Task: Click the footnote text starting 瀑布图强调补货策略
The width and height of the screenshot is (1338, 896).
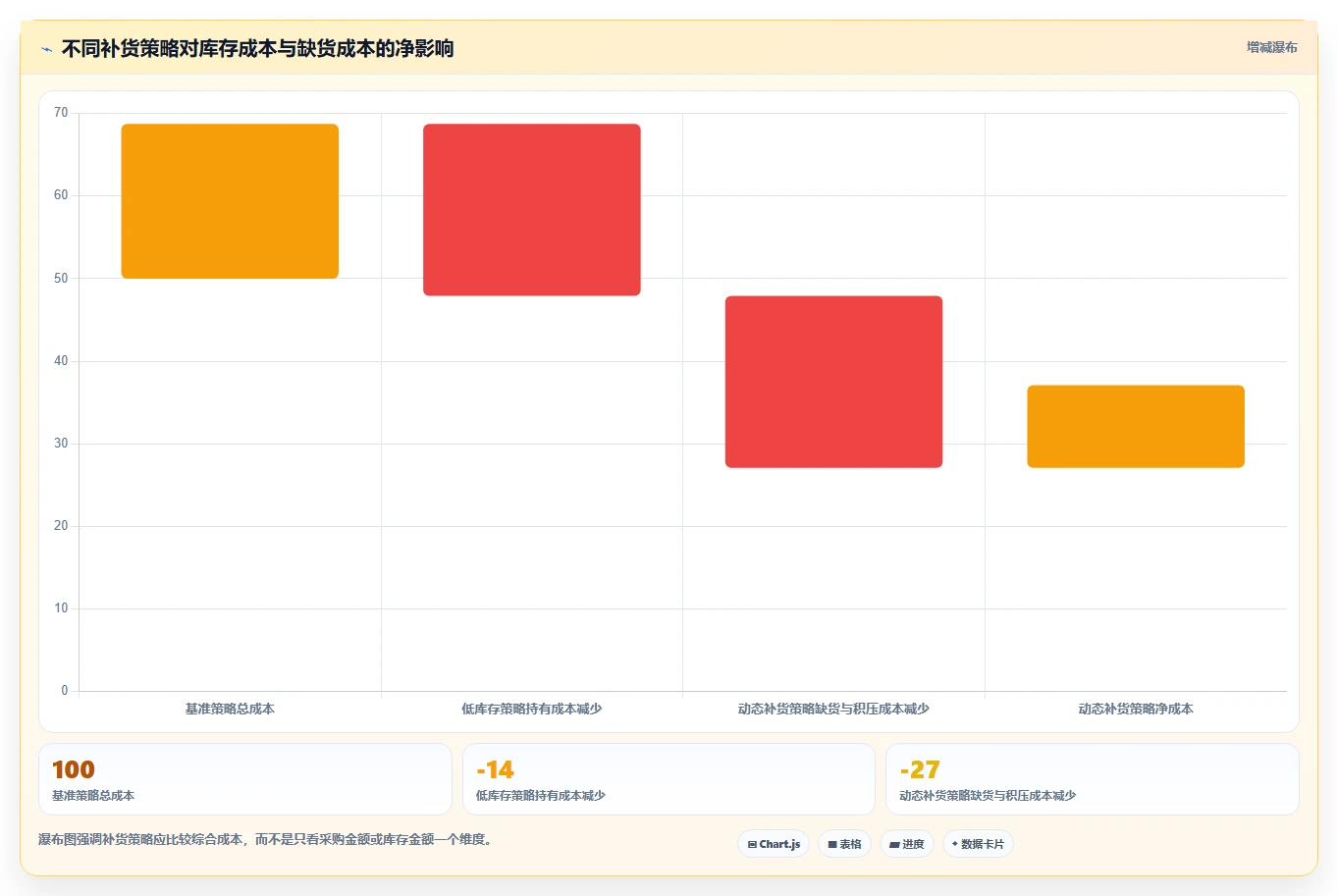Action: point(265,840)
